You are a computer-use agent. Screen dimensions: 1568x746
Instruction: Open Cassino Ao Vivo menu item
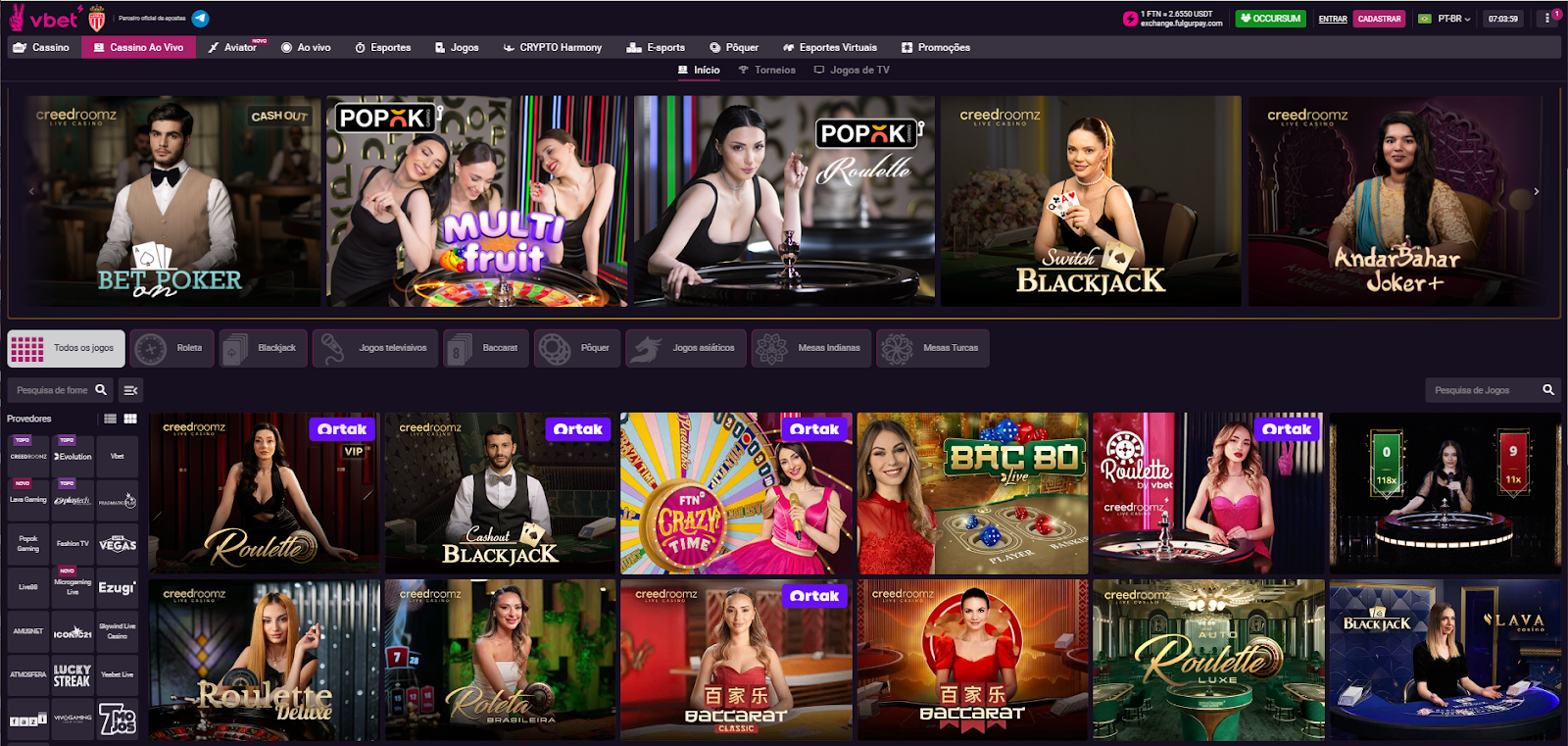pyautogui.click(x=138, y=47)
